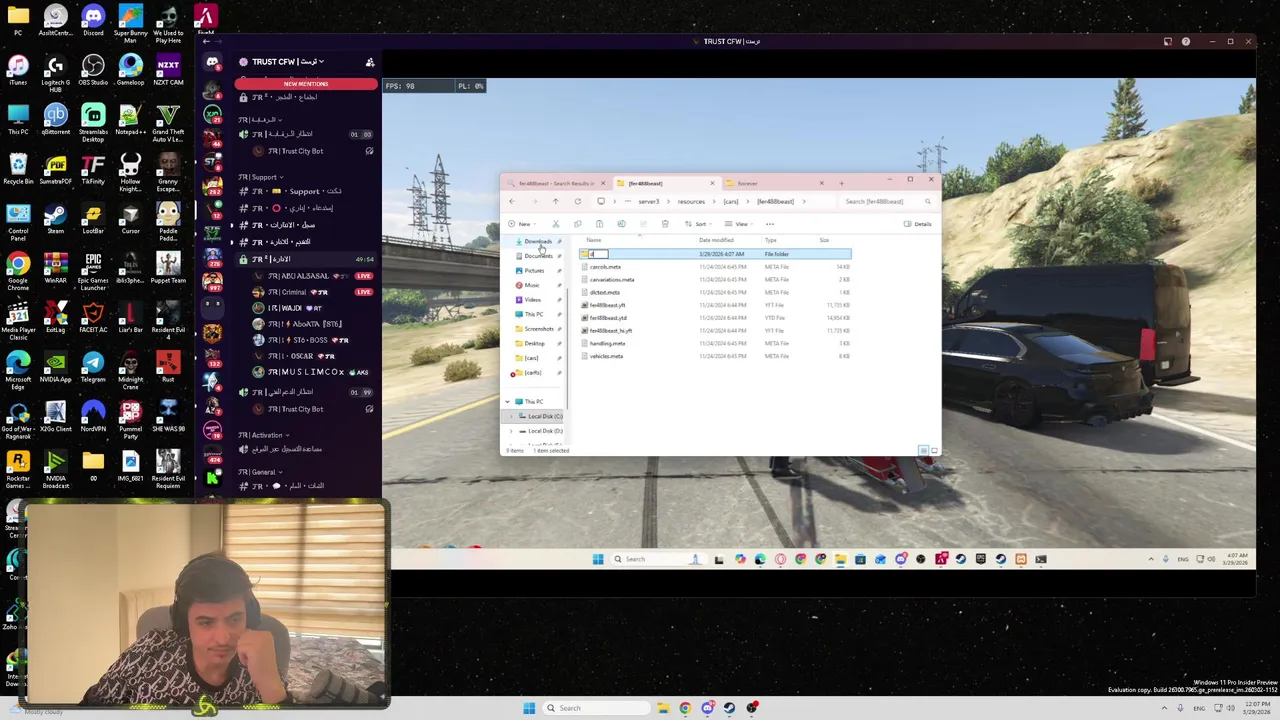This screenshot has height=720, width=1280.
Task: Click the Delete trash icon in Explorer toolbar
Action: pos(665,224)
